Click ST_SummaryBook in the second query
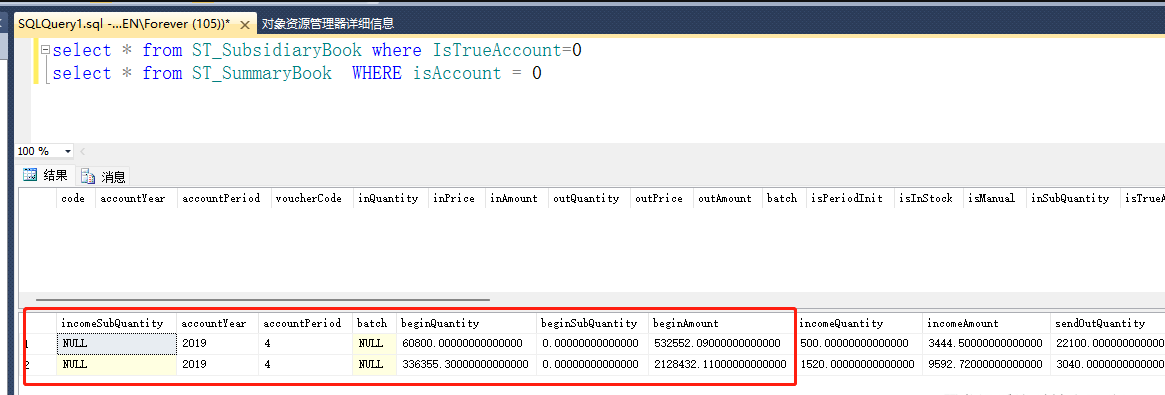This screenshot has height=395, width=1165. pyautogui.click(x=262, y=74)
